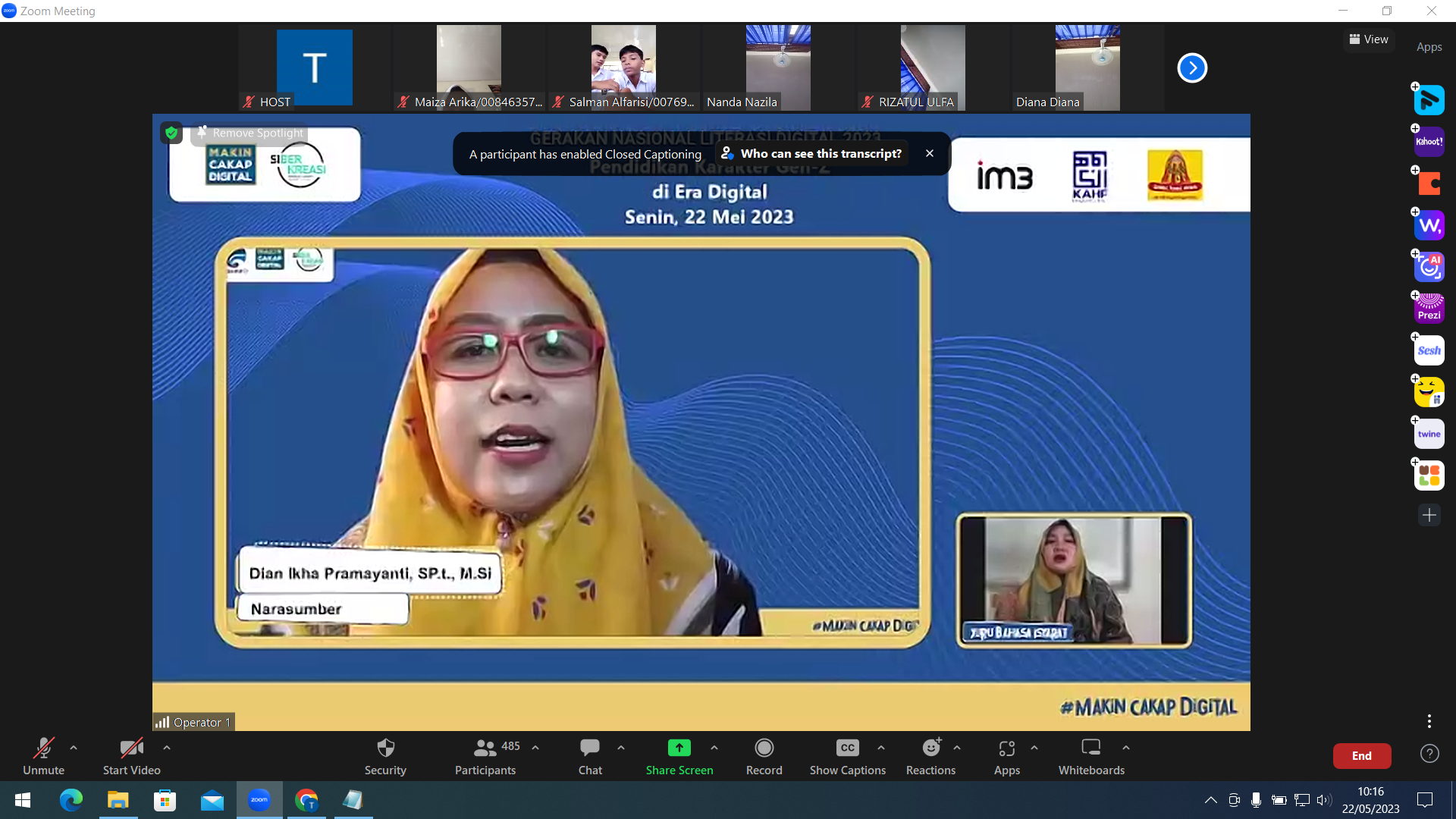Open Microsoft Store from the taskbar
Screen dimensions: 1456x819
point(165,800)
